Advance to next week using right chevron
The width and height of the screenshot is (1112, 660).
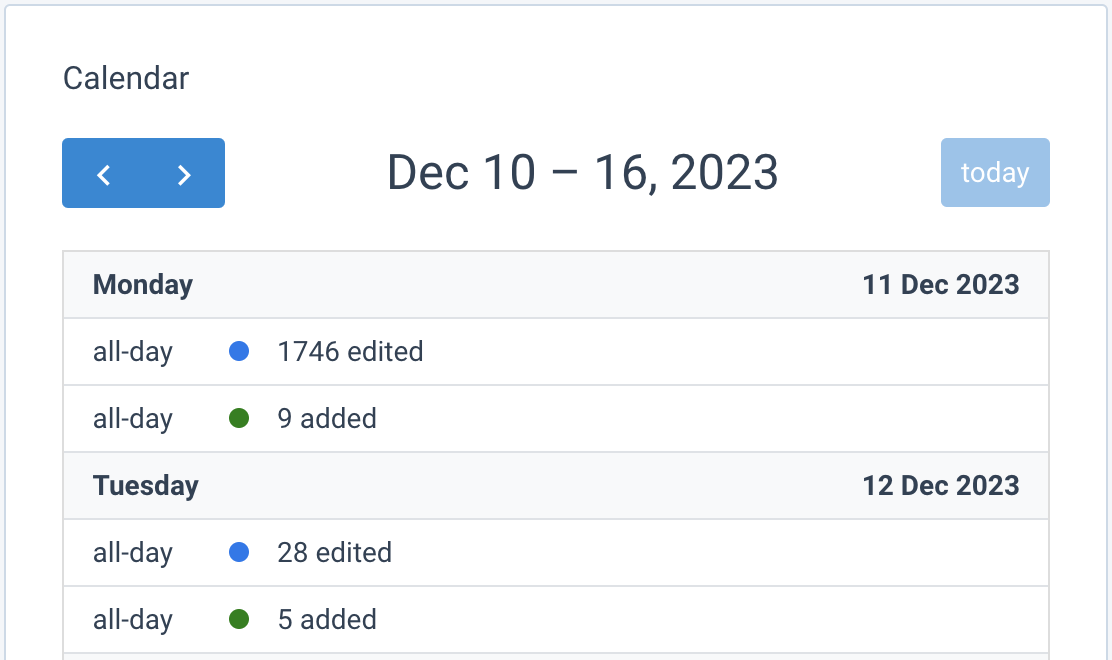click(x=184, y=174)
